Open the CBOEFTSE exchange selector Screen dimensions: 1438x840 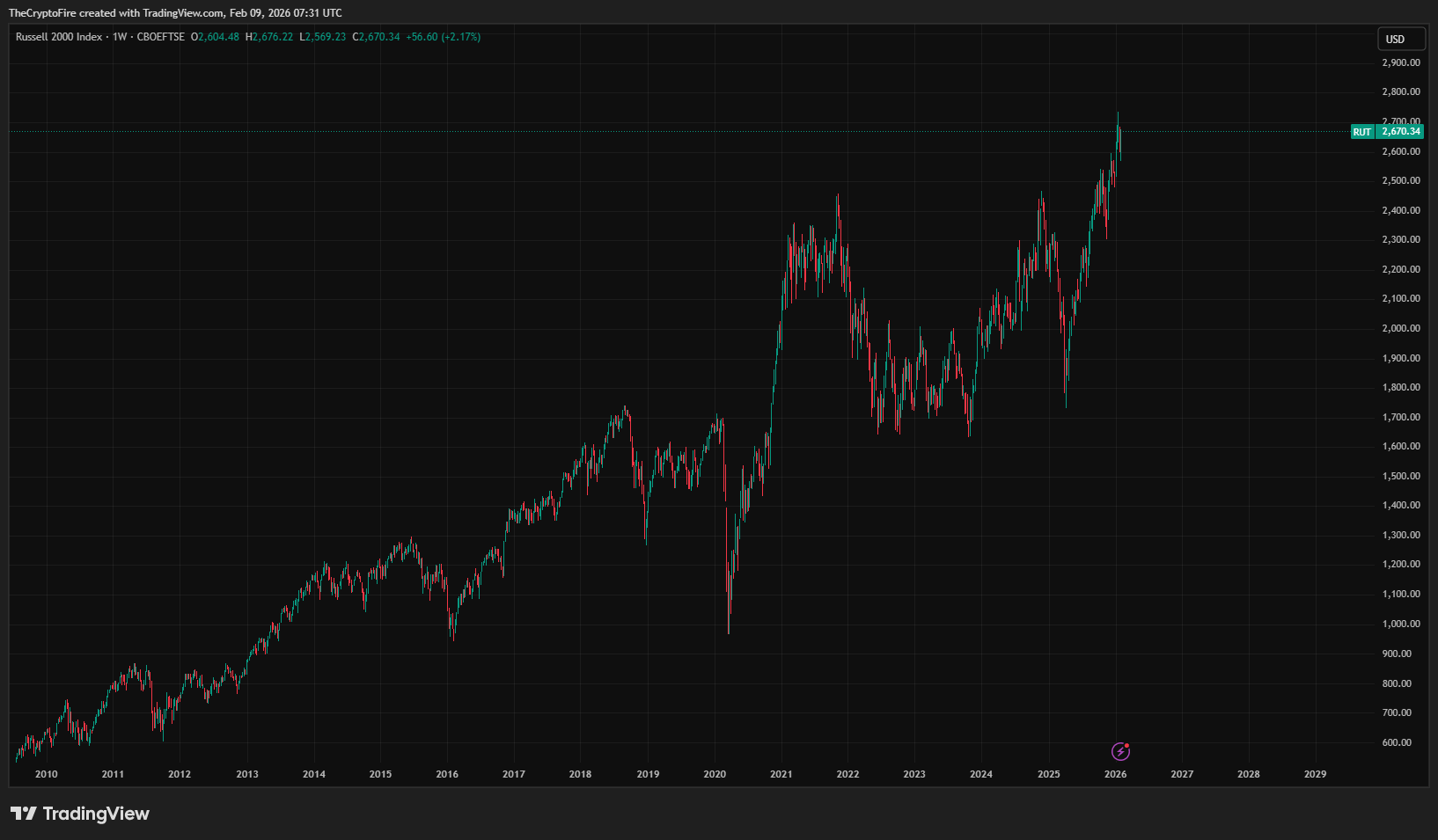[x=159, y=38]
